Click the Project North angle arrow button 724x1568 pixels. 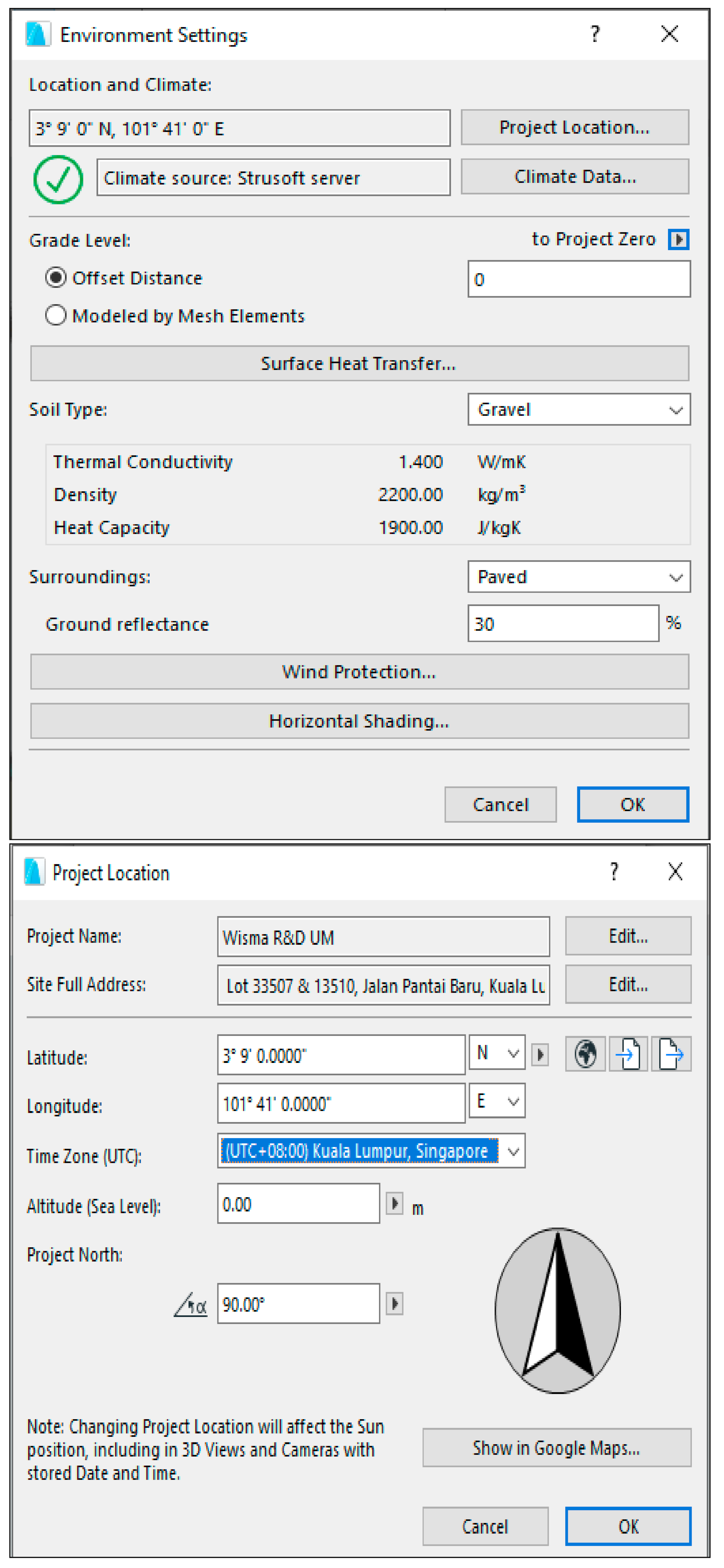tap(394, 1303)
